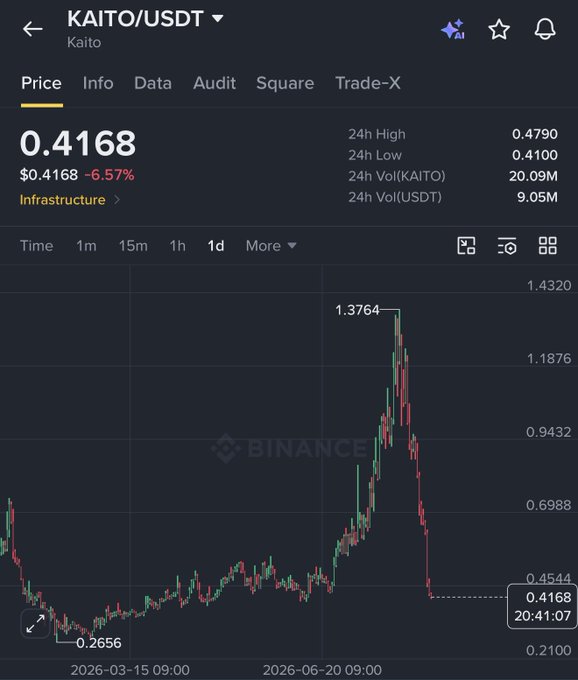578x680 pixels.
Task: Click the 1.3764 high price marker
Action: [x=357, y=310]
